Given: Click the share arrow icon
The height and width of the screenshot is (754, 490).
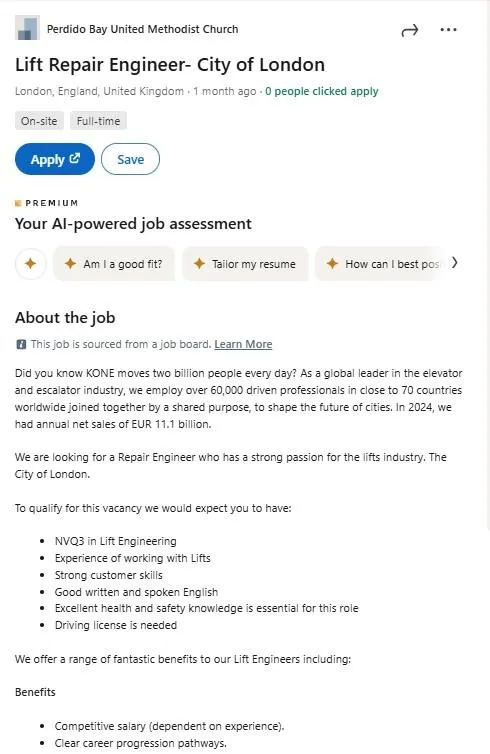Looking at the screenshot, I should coord(409,31).
